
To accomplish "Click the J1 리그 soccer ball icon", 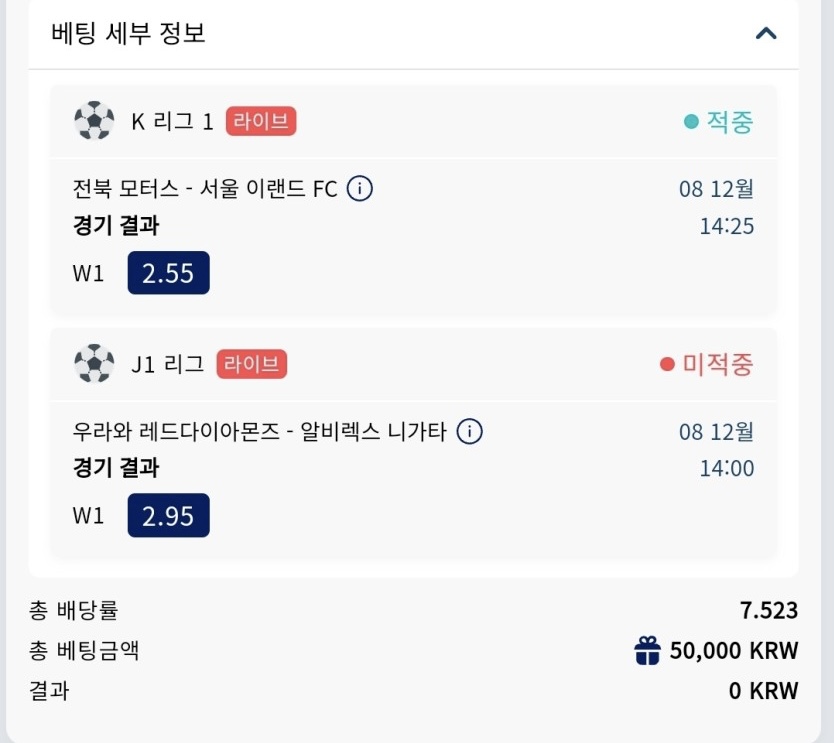I will tap(94, 364).
